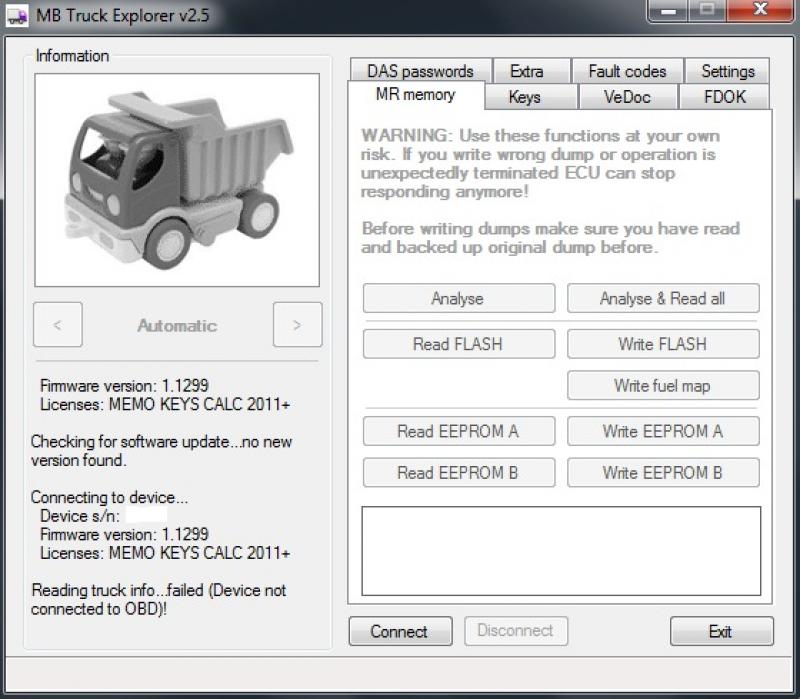
Task: Open the DAS passwords tab
Action: [420, 71]
